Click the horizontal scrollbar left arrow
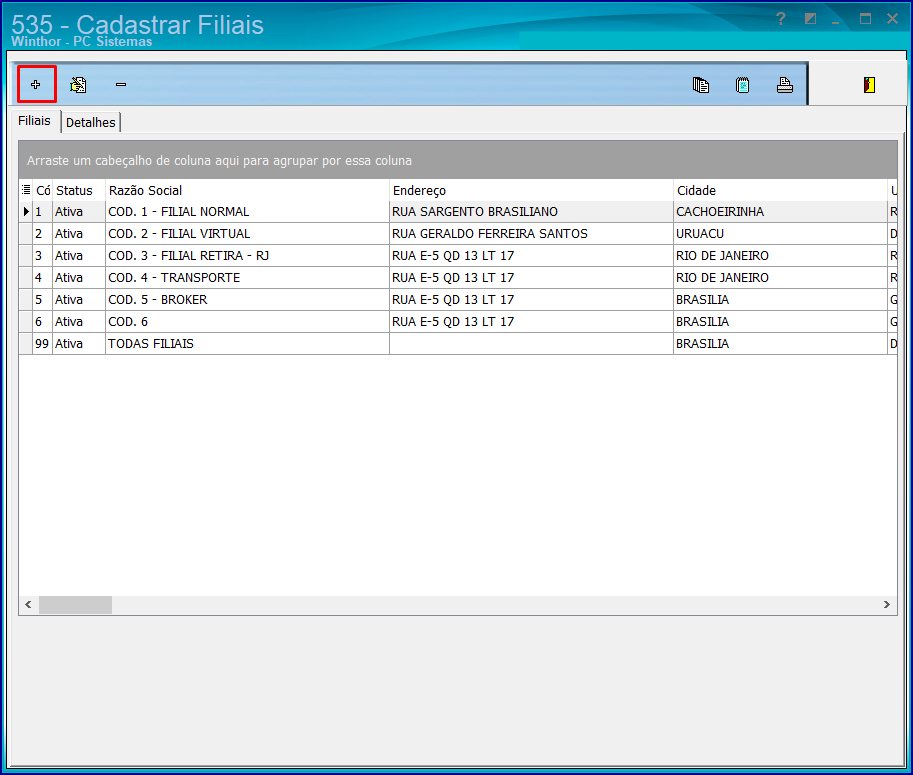 [29, 605]
